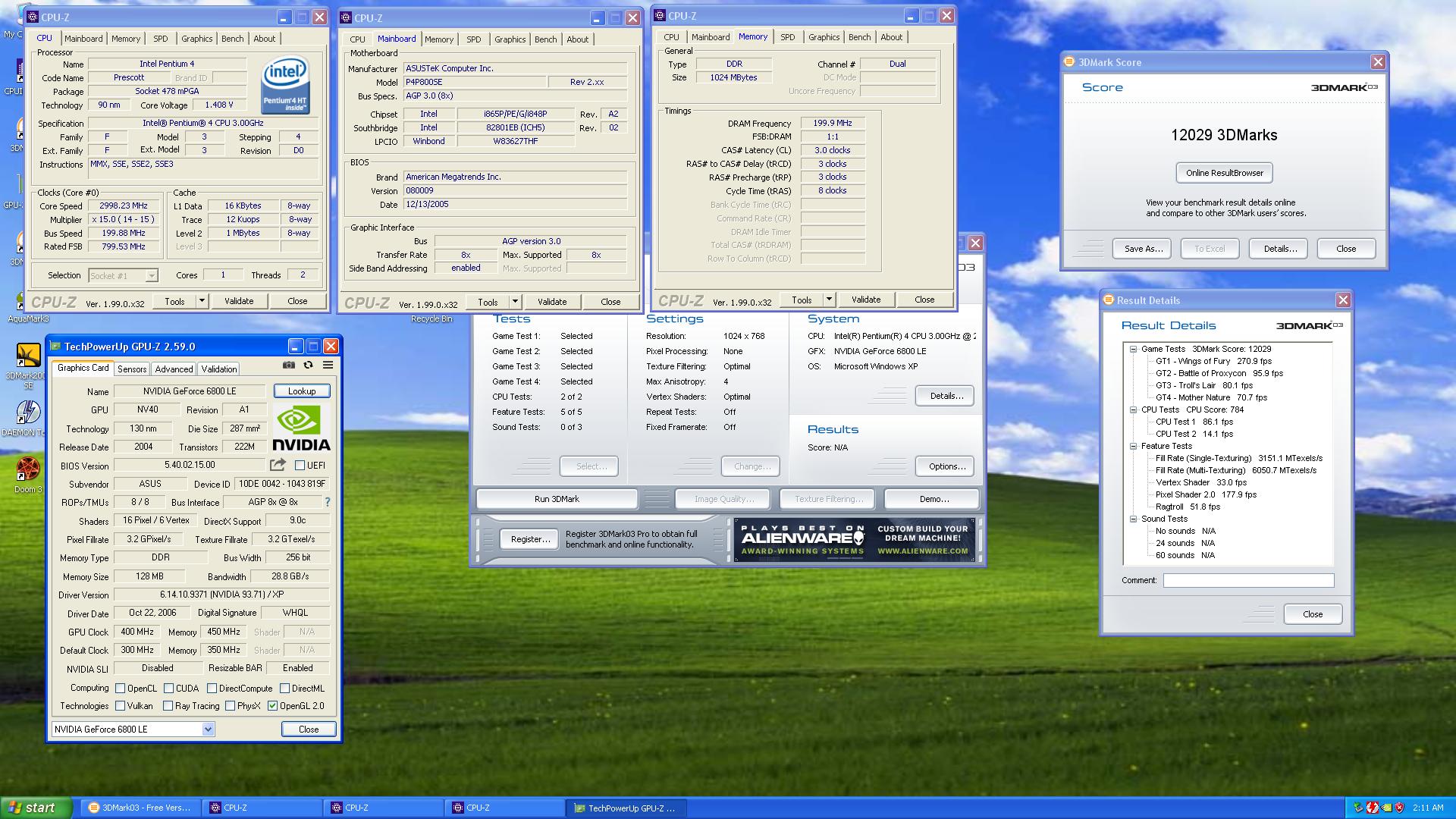
Task: Click the Lookup button in GPU-Z
Action: 302,391
